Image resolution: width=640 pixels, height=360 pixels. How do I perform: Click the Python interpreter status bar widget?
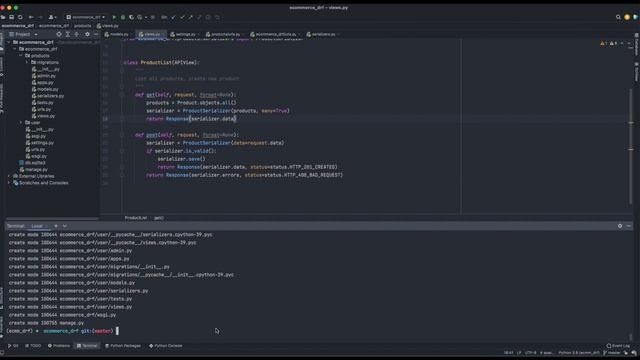(579, 353)
